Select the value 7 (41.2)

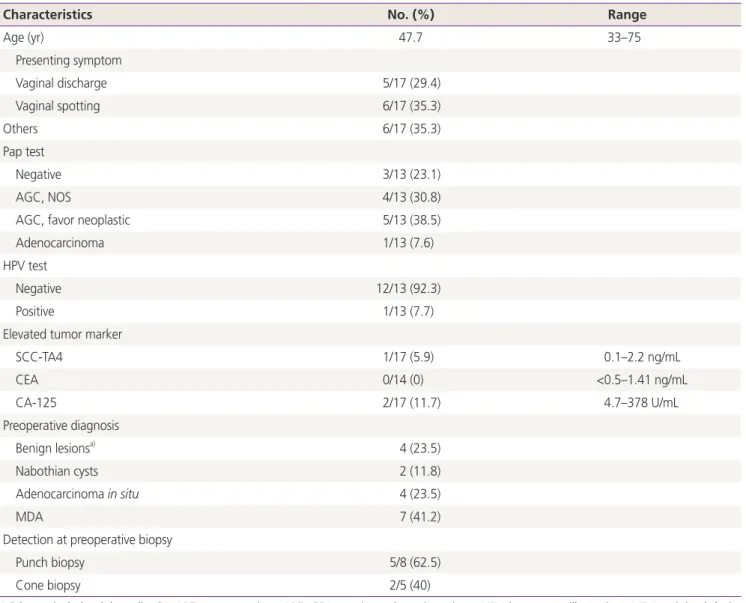click(x=420, y=517)
